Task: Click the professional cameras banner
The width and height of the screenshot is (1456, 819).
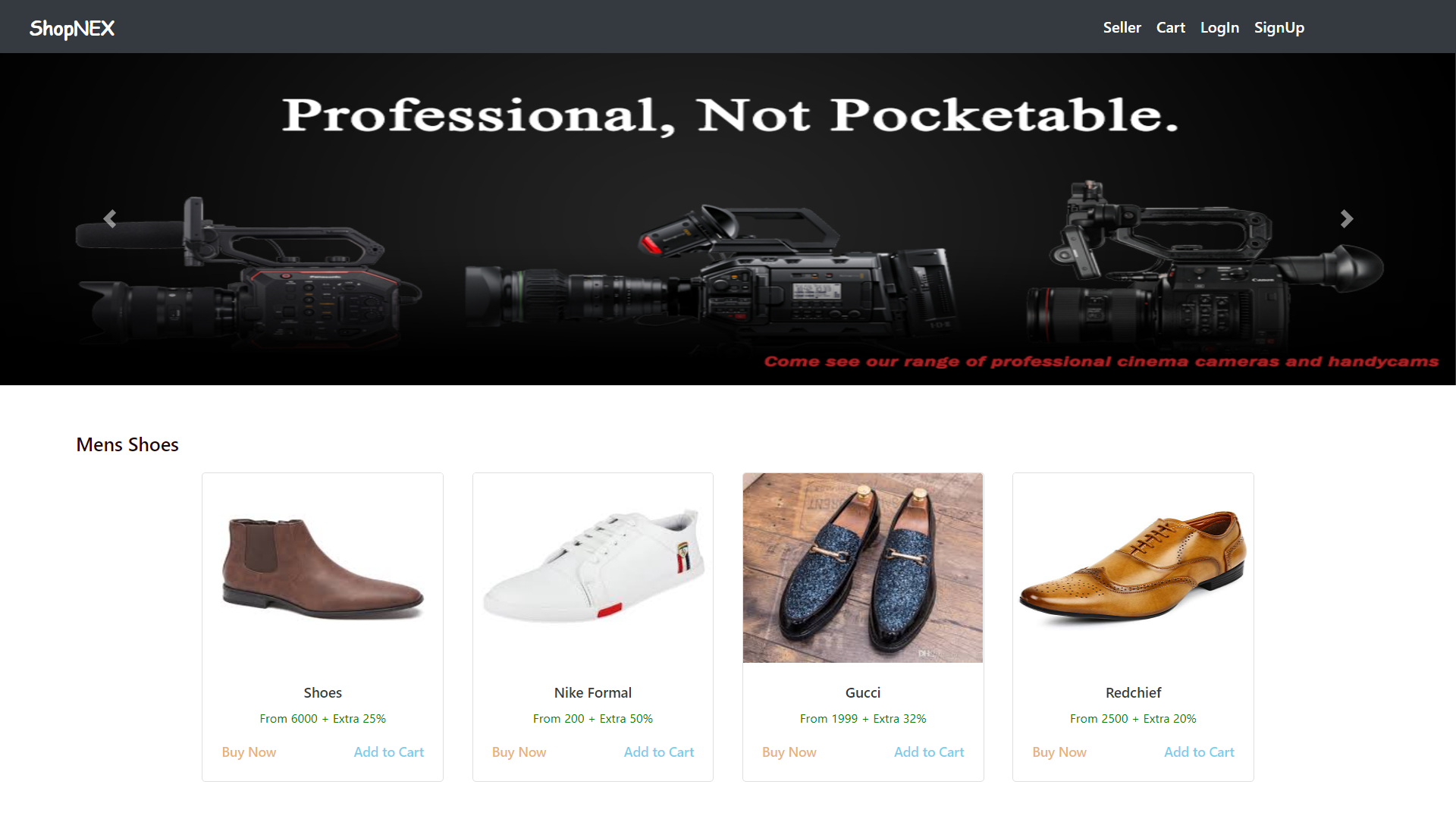Action: pyautogui.click(x=728, y=219)
